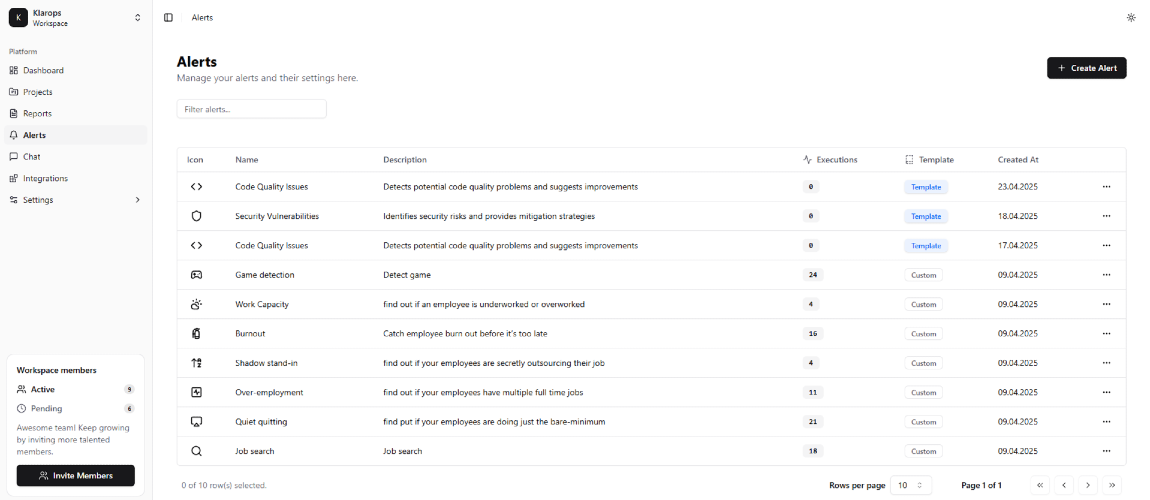Click the code icon in 17.04.2025 row
The width and height of the screenshot is (1150, 500).
coord(196,246)
